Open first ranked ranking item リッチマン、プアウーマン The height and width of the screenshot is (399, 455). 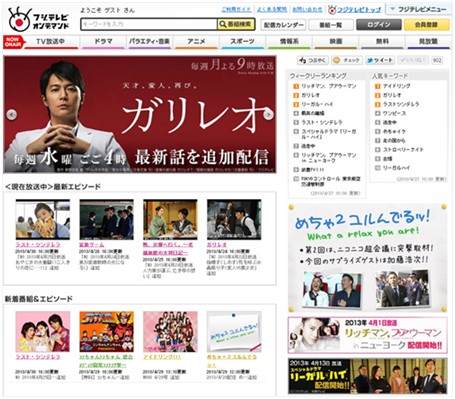pyautogui.click(x=329, y=86)
